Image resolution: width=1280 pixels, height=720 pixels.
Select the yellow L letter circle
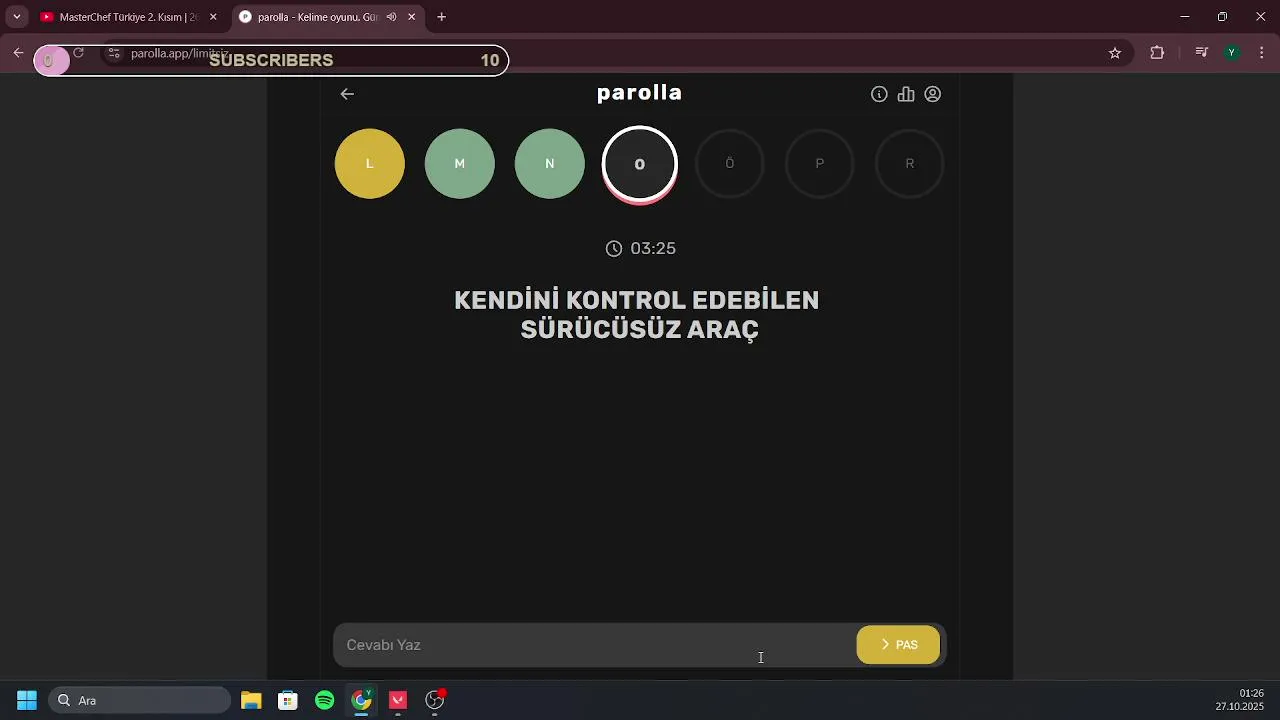[x=370, y=164]
